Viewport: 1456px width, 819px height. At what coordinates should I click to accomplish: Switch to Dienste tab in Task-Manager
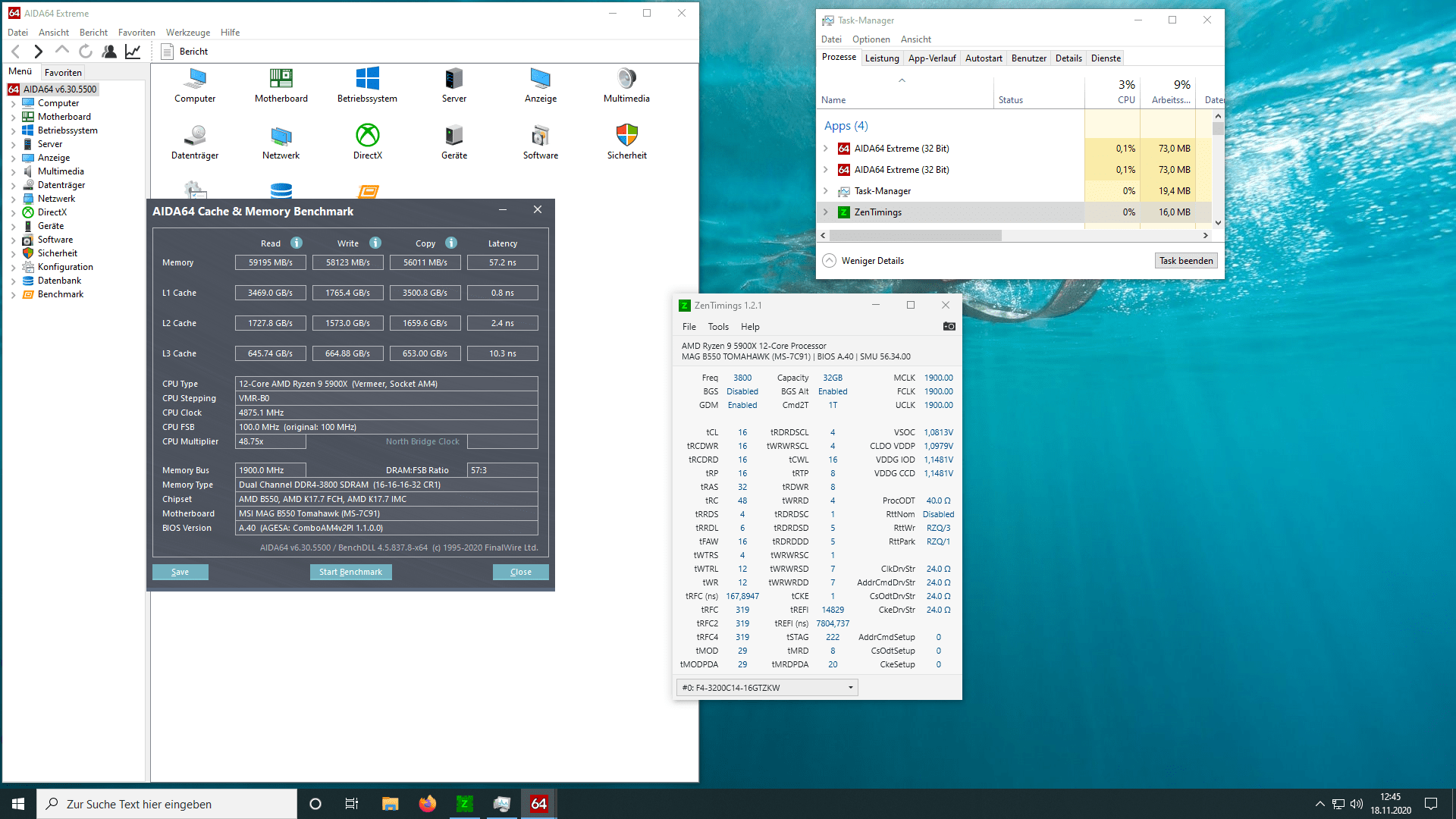pyautogui.click(x=1106, y=58)
